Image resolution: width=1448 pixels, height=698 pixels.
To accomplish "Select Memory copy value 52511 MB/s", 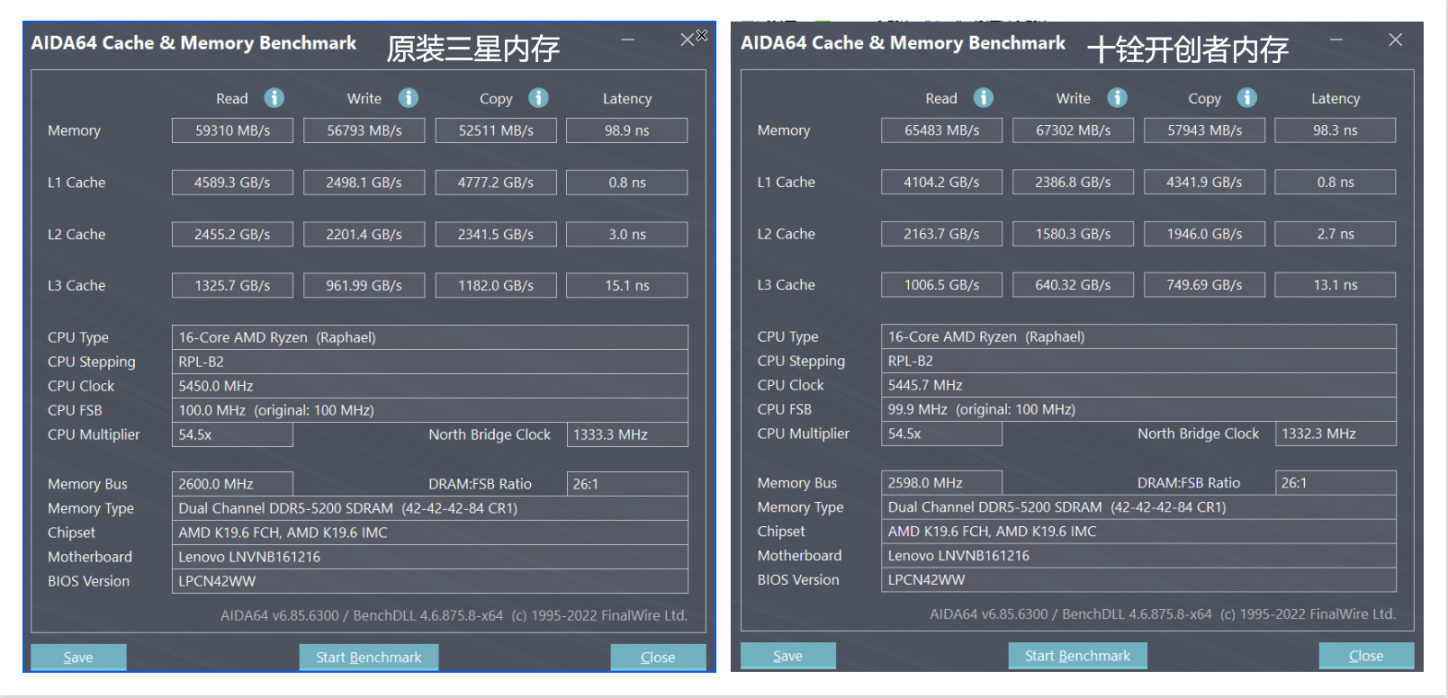I will point(496,130).
